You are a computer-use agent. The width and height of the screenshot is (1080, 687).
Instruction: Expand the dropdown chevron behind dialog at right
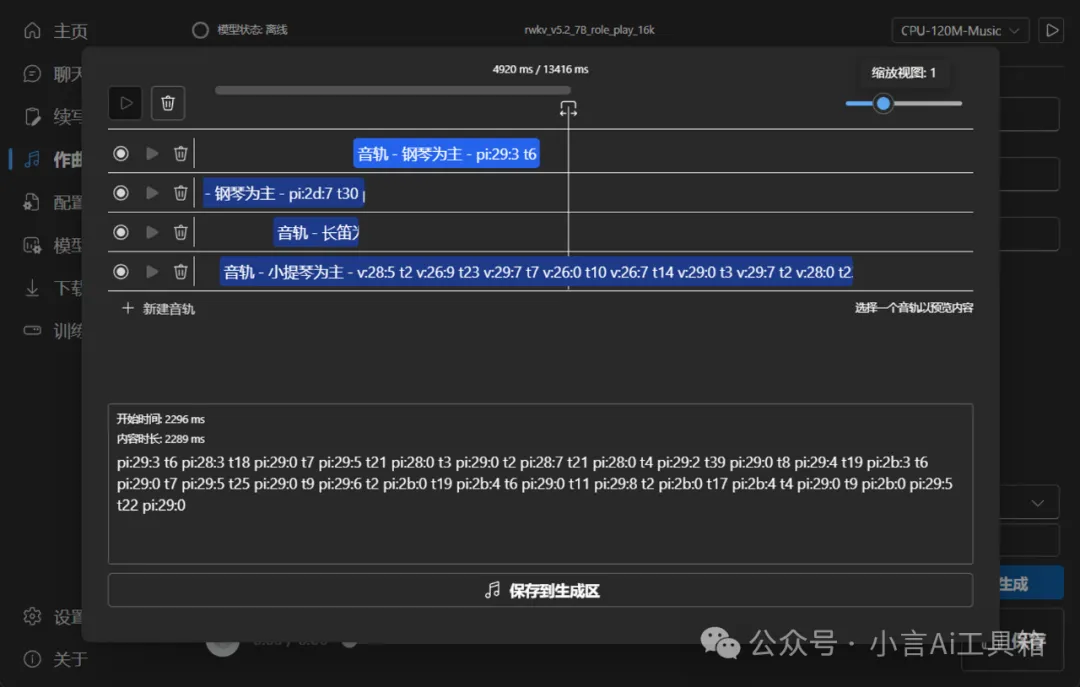pos(1037,503)
